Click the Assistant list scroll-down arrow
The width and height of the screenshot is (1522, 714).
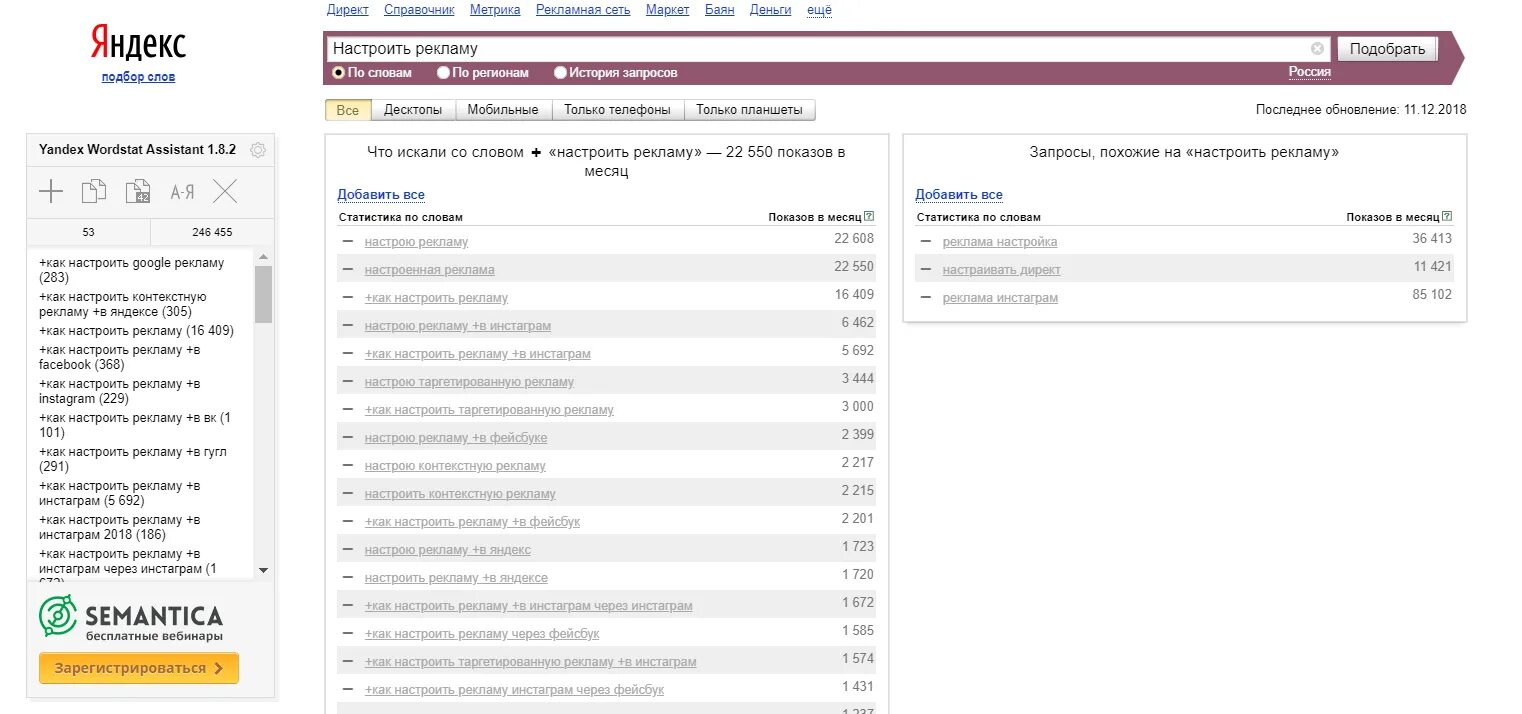click(263, 570)
